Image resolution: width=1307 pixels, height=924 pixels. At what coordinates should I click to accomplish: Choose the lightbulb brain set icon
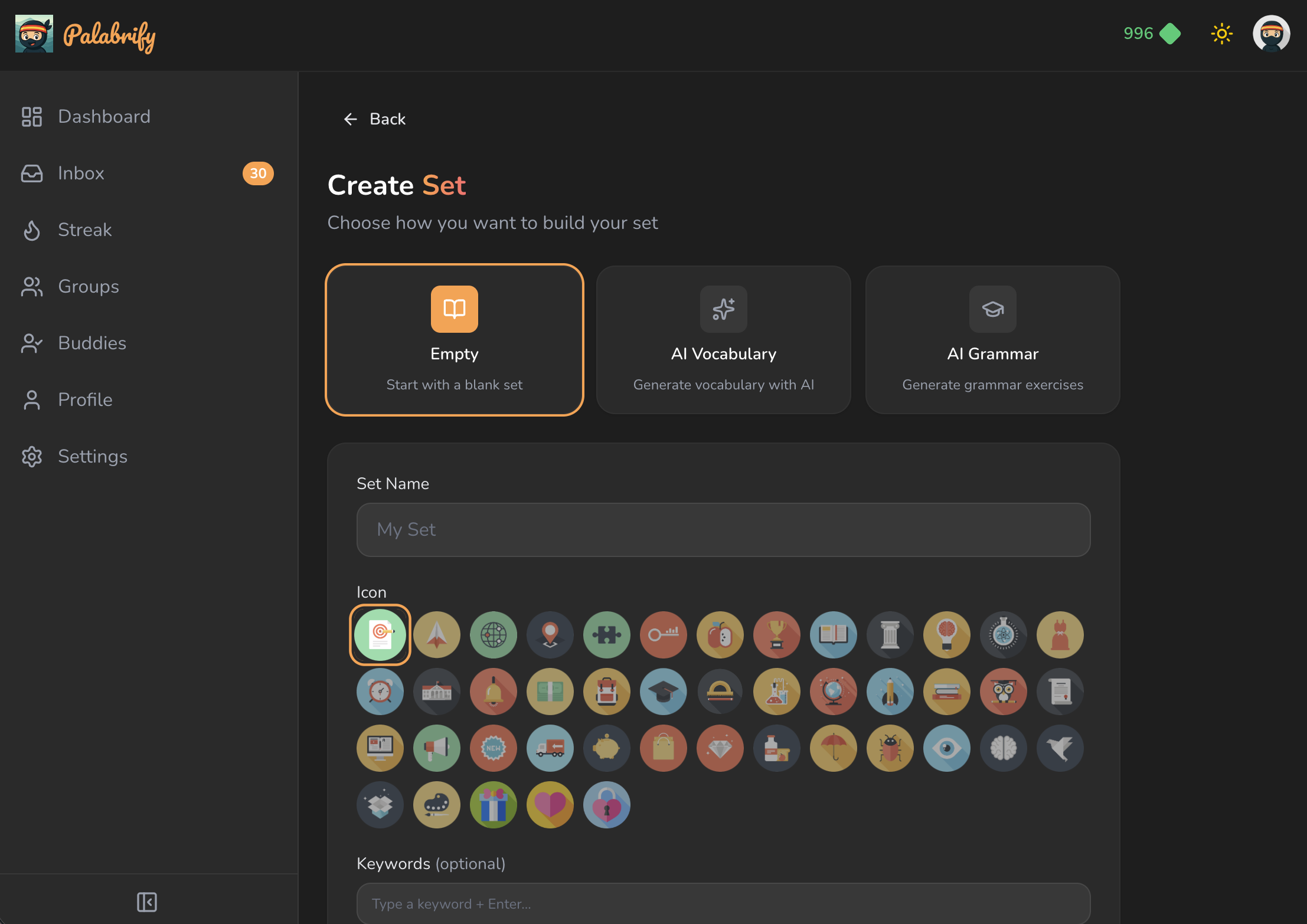click(x=947, y=635)
